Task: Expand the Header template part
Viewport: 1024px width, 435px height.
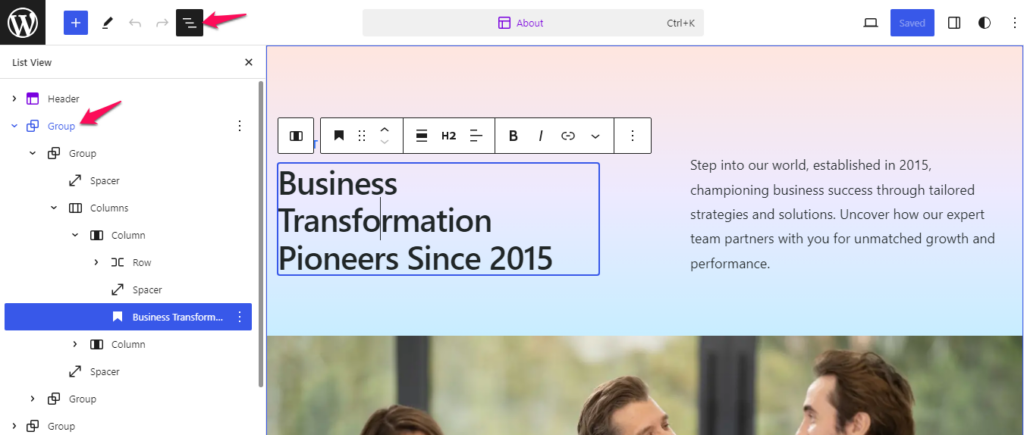Action: point(14,99)
